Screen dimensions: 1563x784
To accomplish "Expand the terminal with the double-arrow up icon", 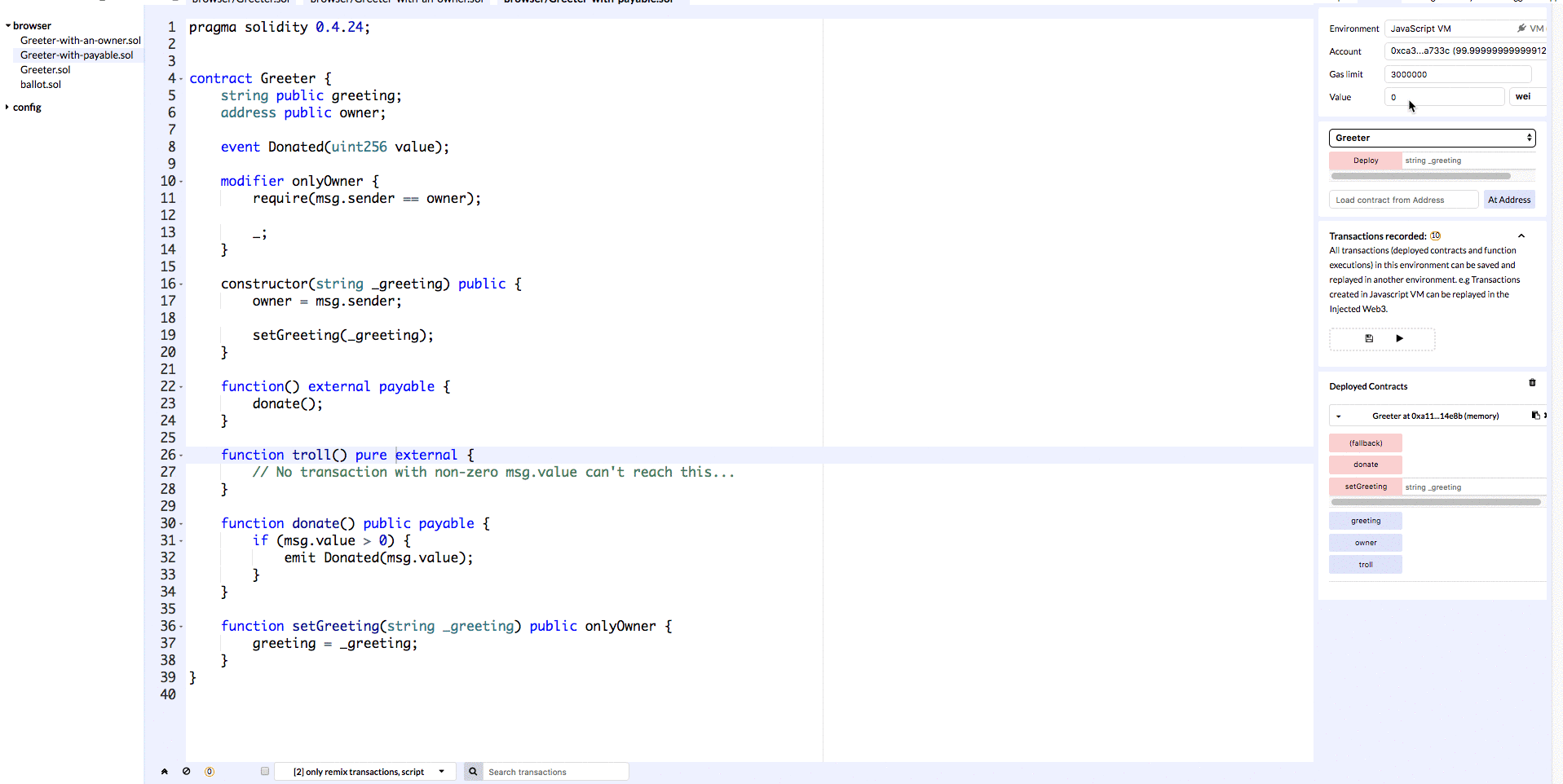I will [x=165, y=771].
